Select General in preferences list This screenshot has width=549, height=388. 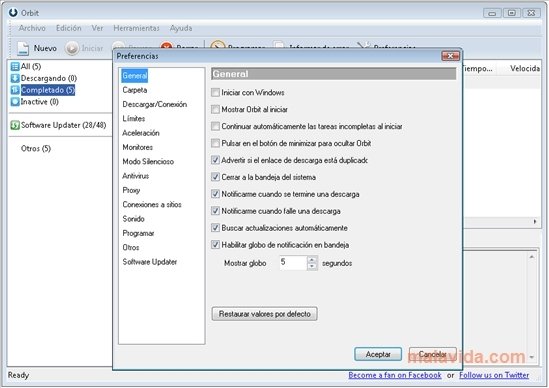tap(135, 76)
